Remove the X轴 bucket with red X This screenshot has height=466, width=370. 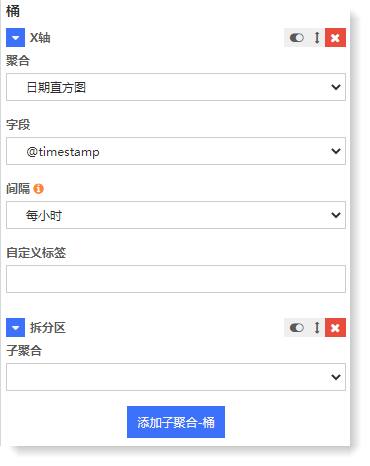335,38
